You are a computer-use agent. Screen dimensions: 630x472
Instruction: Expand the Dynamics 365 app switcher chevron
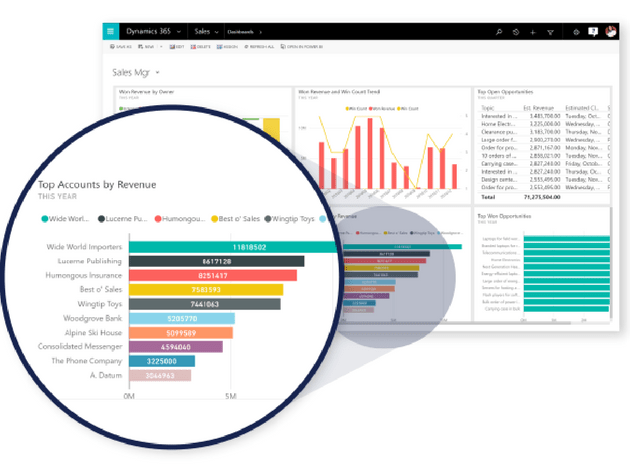pos(179,32)
